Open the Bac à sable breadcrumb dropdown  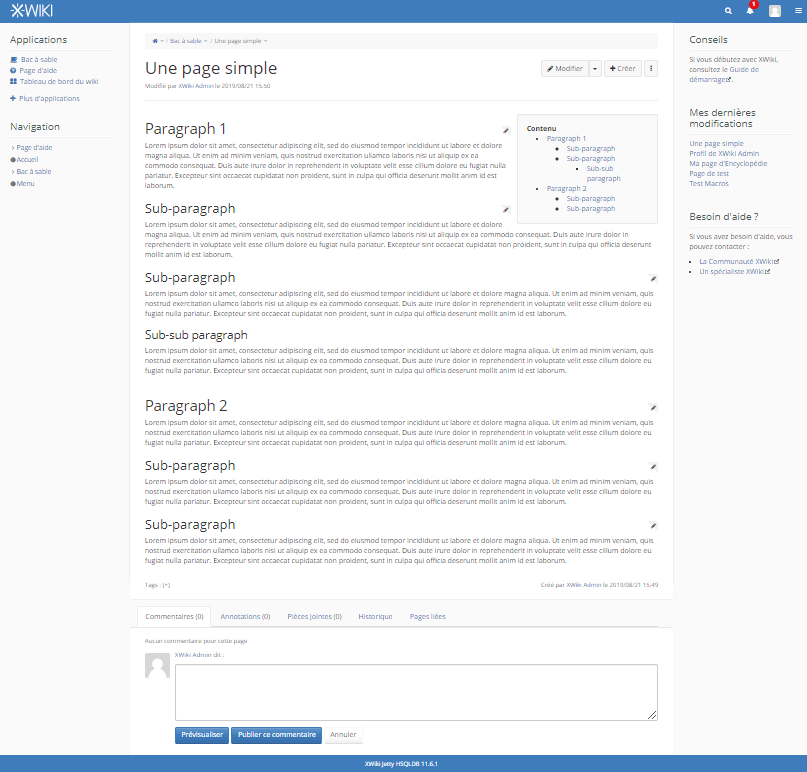[205, 41]
